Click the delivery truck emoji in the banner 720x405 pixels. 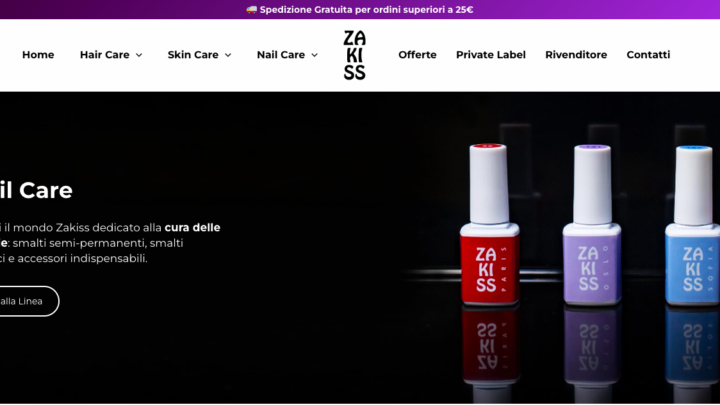[251, 10]
